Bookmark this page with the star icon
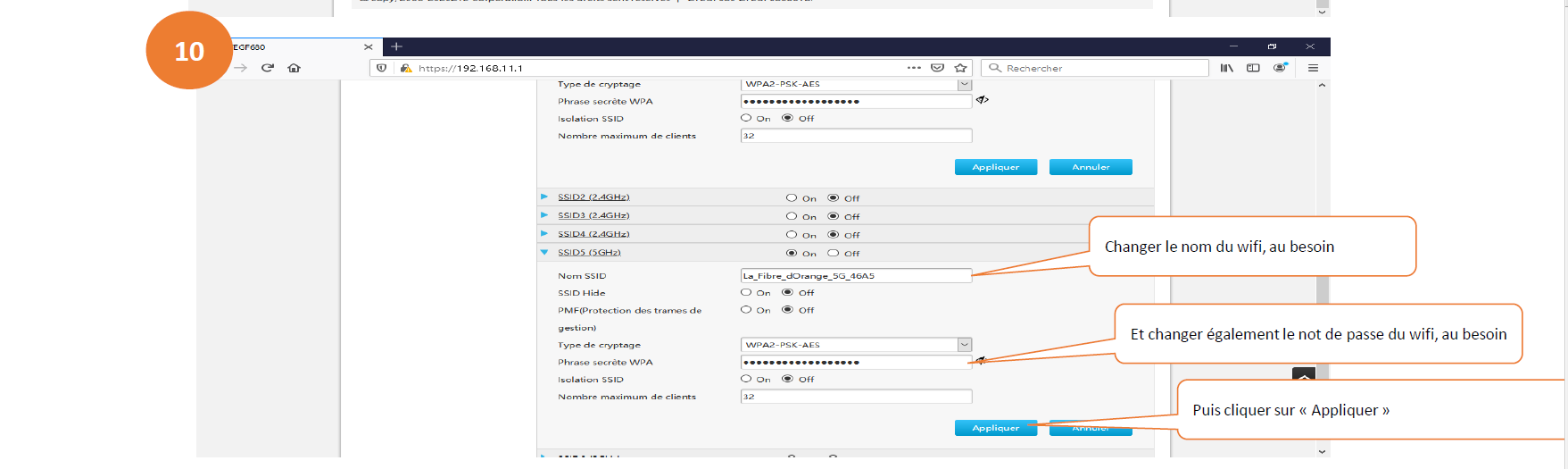Image resolution: width=1568 pixels, height=469 pixels. (x=960, y=68)
